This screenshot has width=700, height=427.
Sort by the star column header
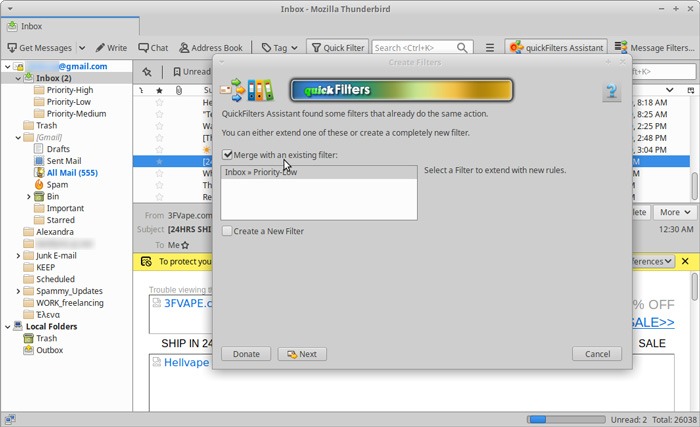(x=159, y=91)
